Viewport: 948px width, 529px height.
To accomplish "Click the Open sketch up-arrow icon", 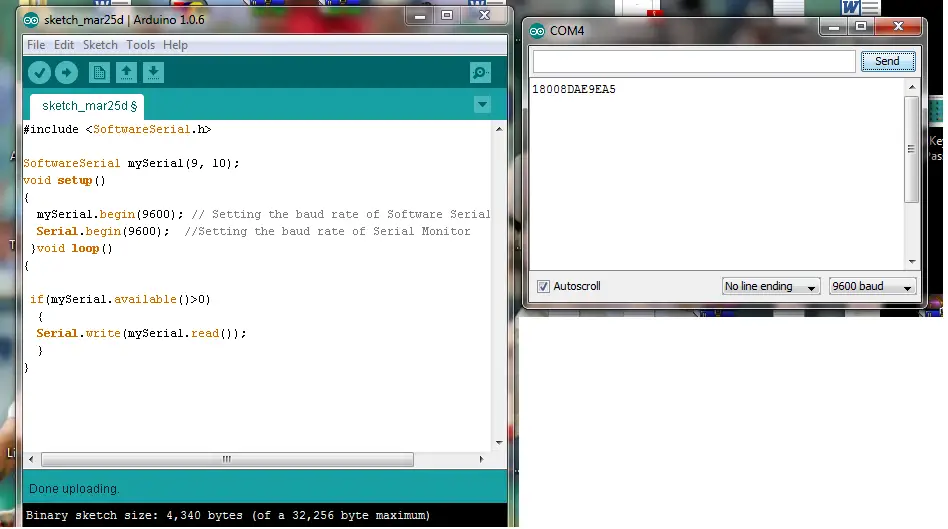I will pos(126,72).
